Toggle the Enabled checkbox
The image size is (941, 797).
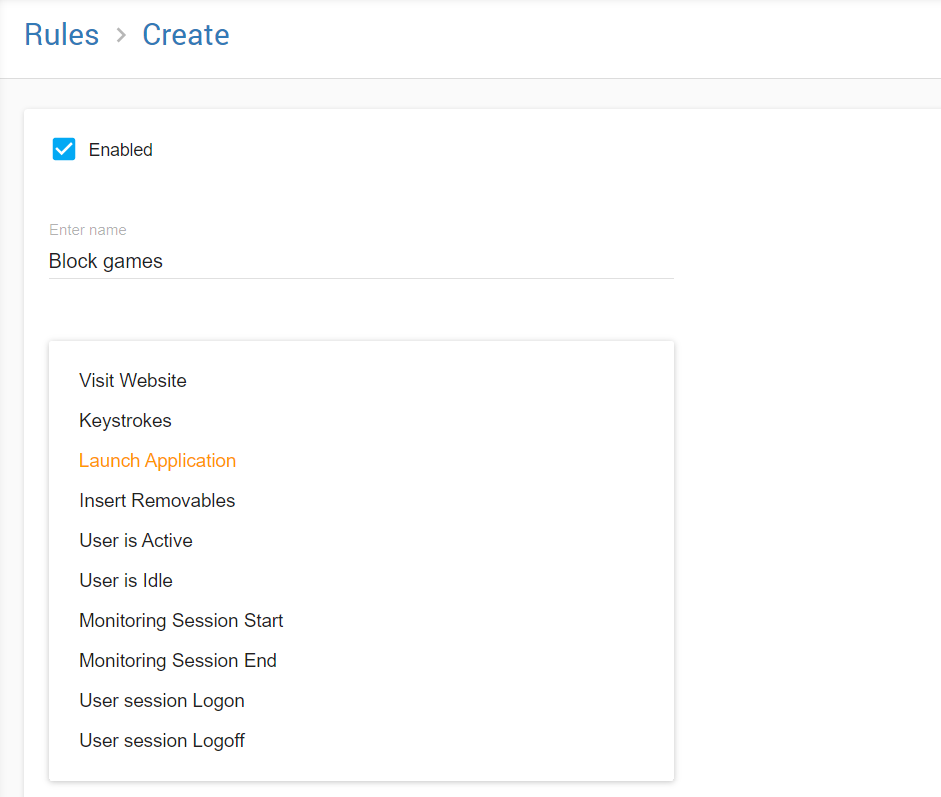tap(64, 150)
